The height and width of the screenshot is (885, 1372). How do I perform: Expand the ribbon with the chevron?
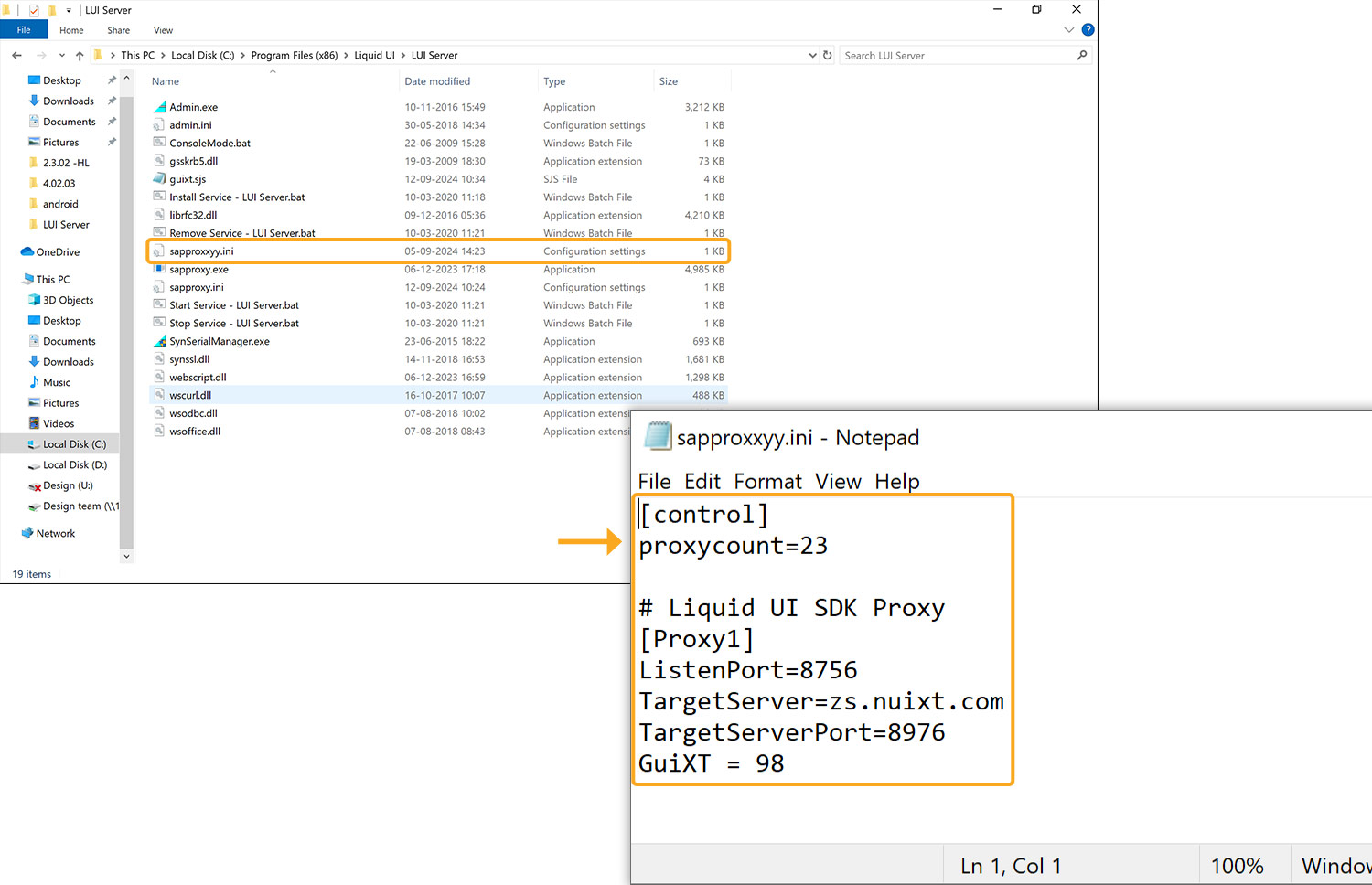coord(1069,30)
